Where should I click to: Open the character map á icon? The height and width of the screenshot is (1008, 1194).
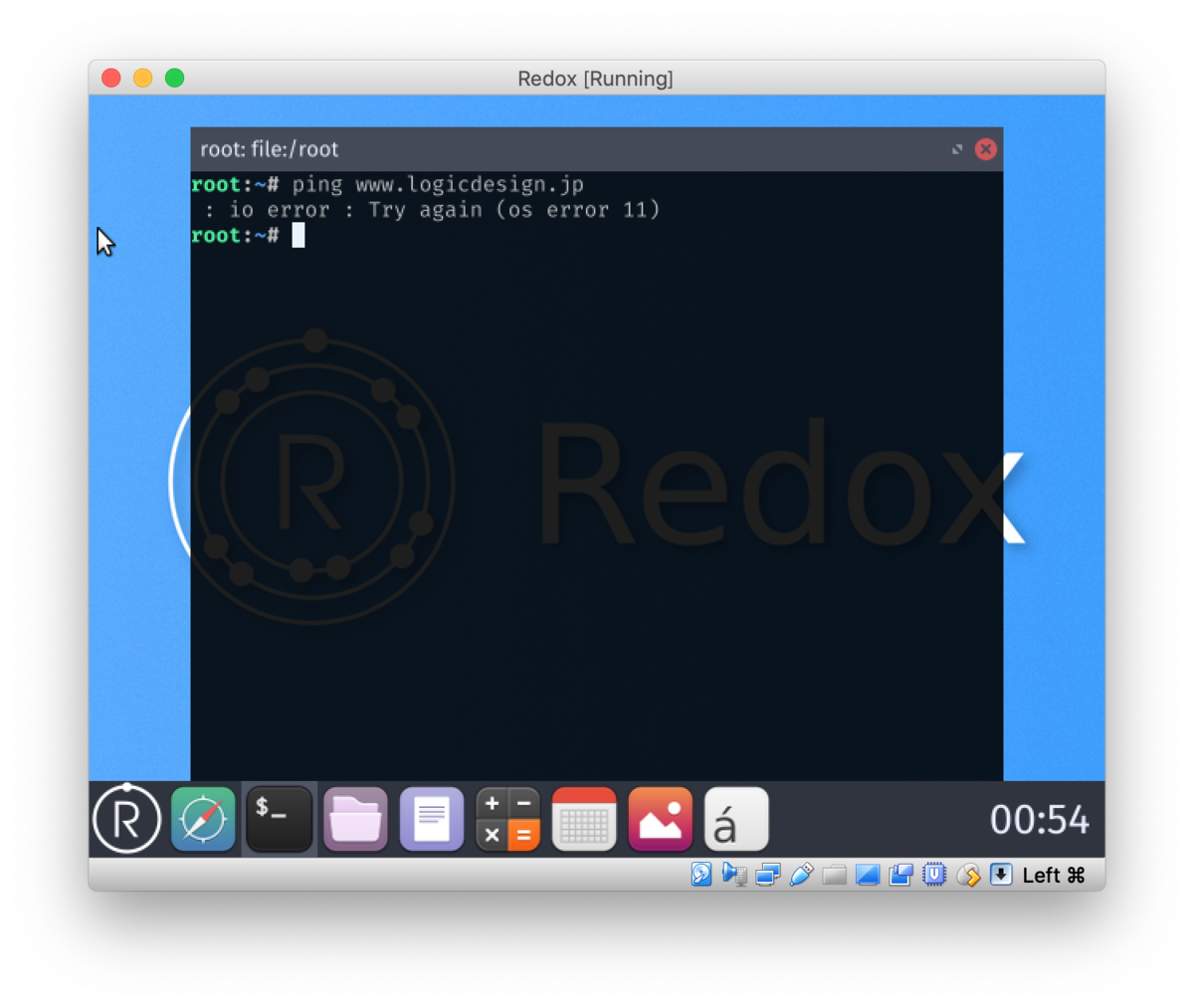[736, 819]
